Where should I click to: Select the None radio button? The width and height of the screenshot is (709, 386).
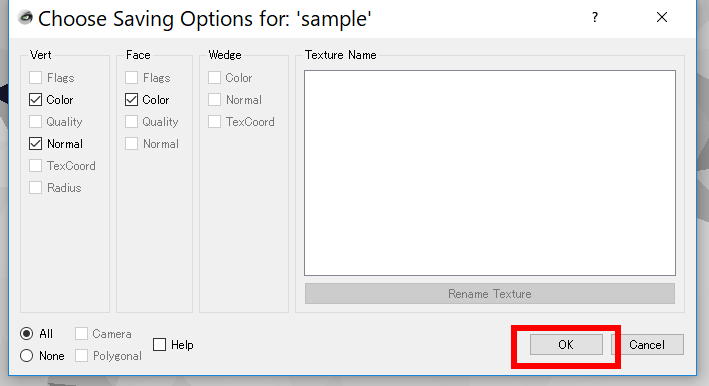click(x=26, y=356)
